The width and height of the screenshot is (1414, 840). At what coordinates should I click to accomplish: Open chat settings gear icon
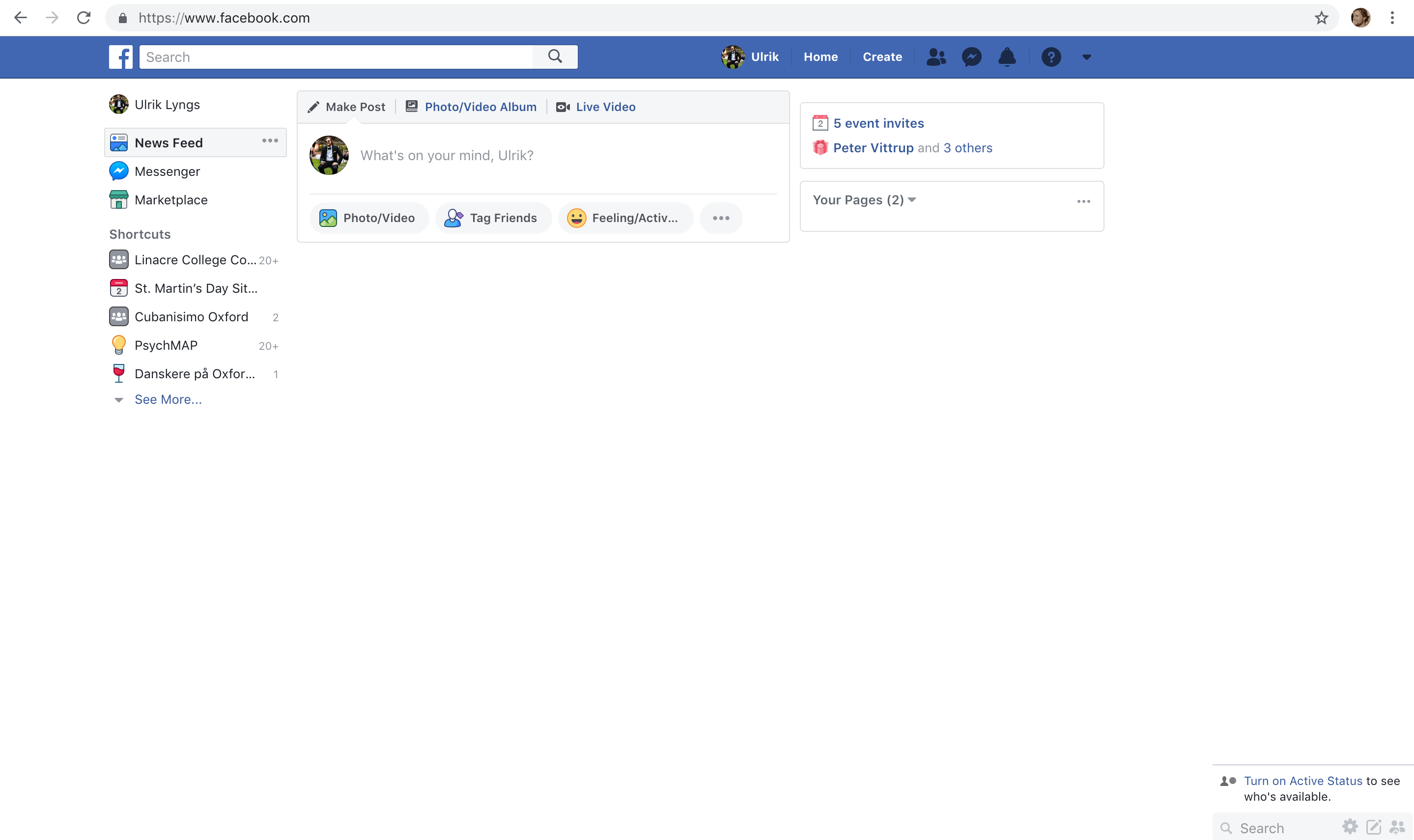[1350, 827]
